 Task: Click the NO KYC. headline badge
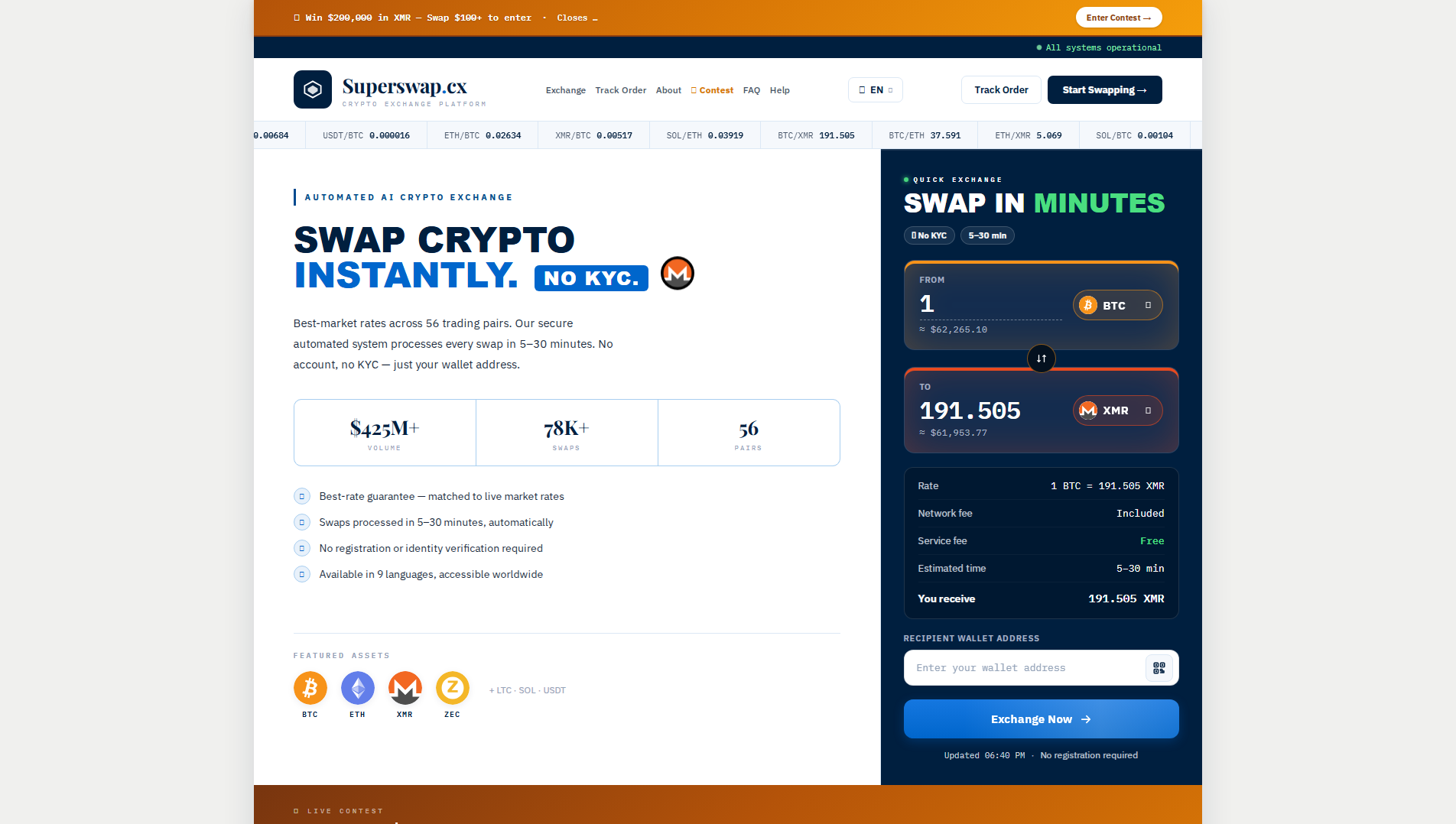point(591,278)
